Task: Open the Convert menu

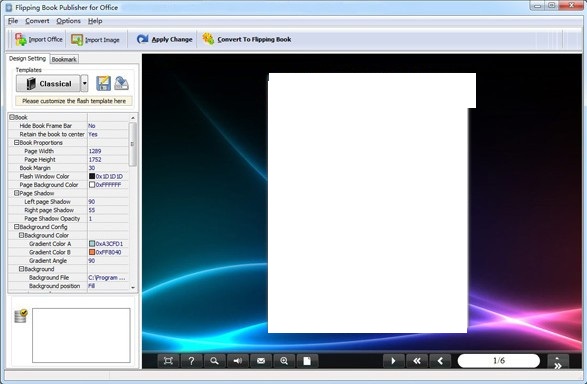Action: (x=37, y=21)
